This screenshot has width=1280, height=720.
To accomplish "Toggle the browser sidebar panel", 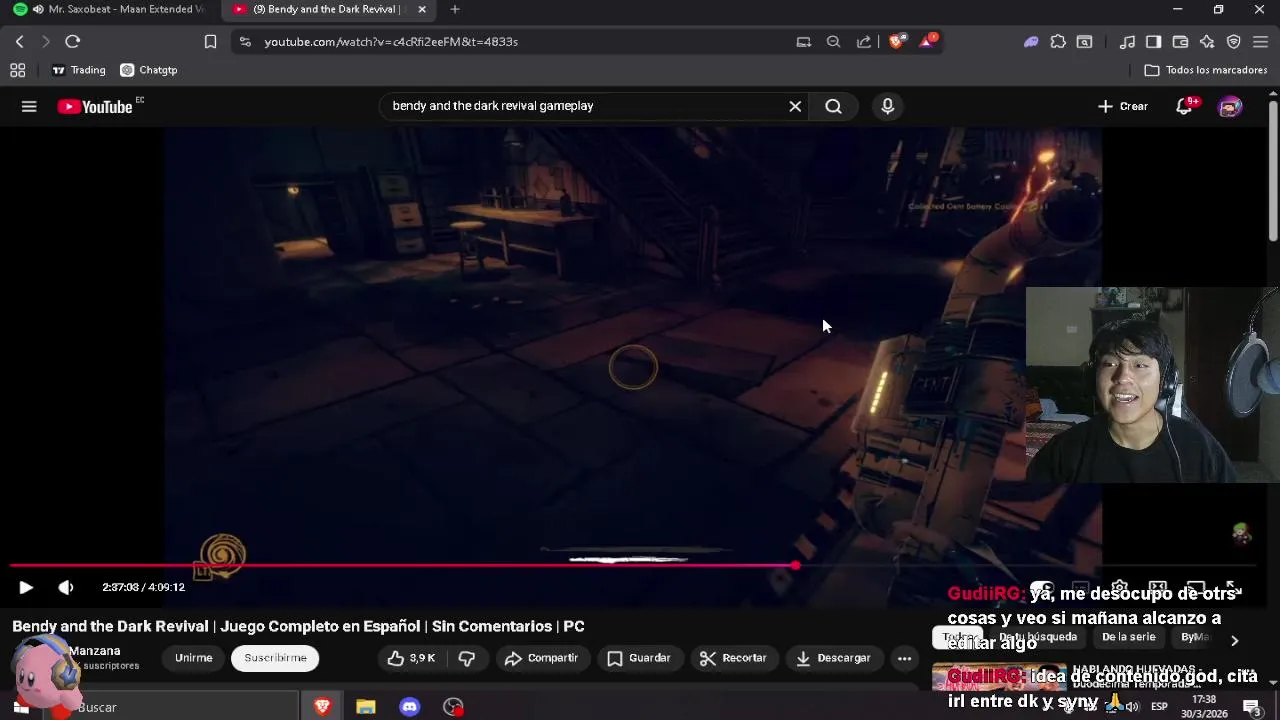I will click(x=1153, y=41).
